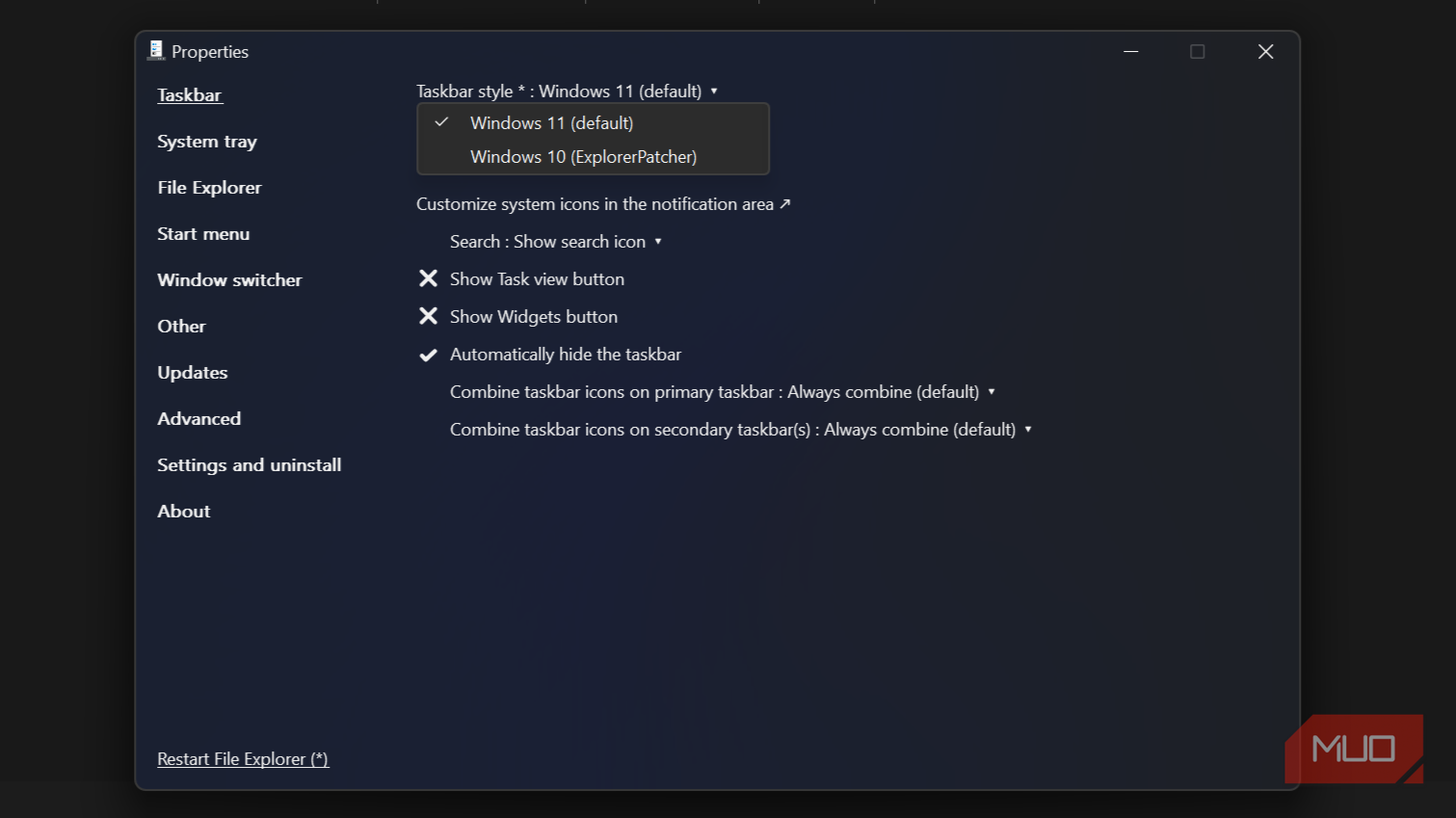This screenshot has width=1456, height=818.
Task: Expand the Search icon dropdown
Action: pos(556,242)
